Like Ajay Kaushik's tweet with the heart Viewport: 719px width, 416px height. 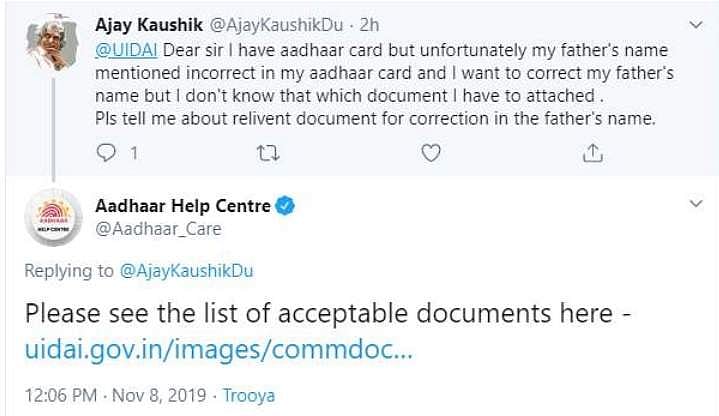430,153
